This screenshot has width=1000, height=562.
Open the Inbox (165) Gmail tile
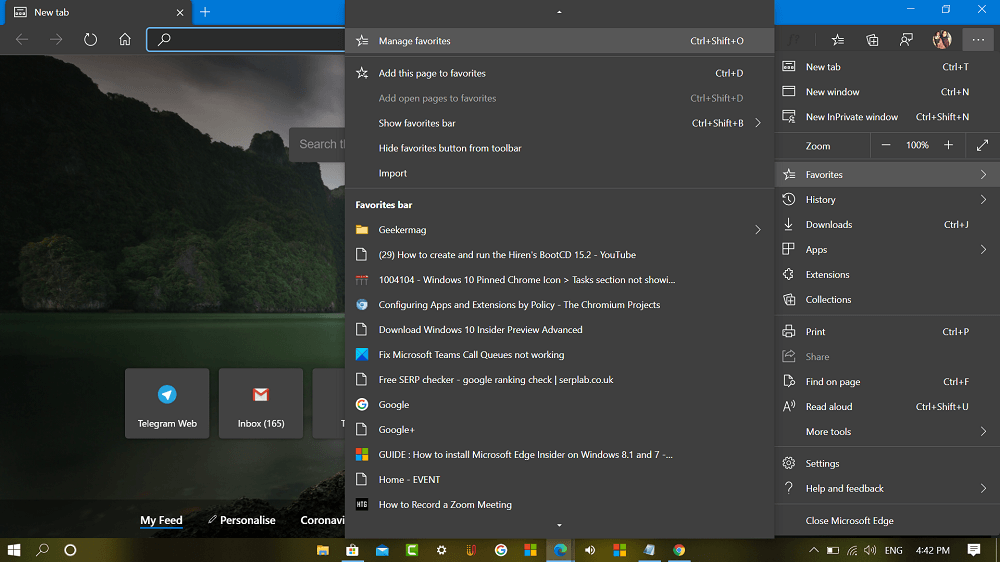pos(261,403)
